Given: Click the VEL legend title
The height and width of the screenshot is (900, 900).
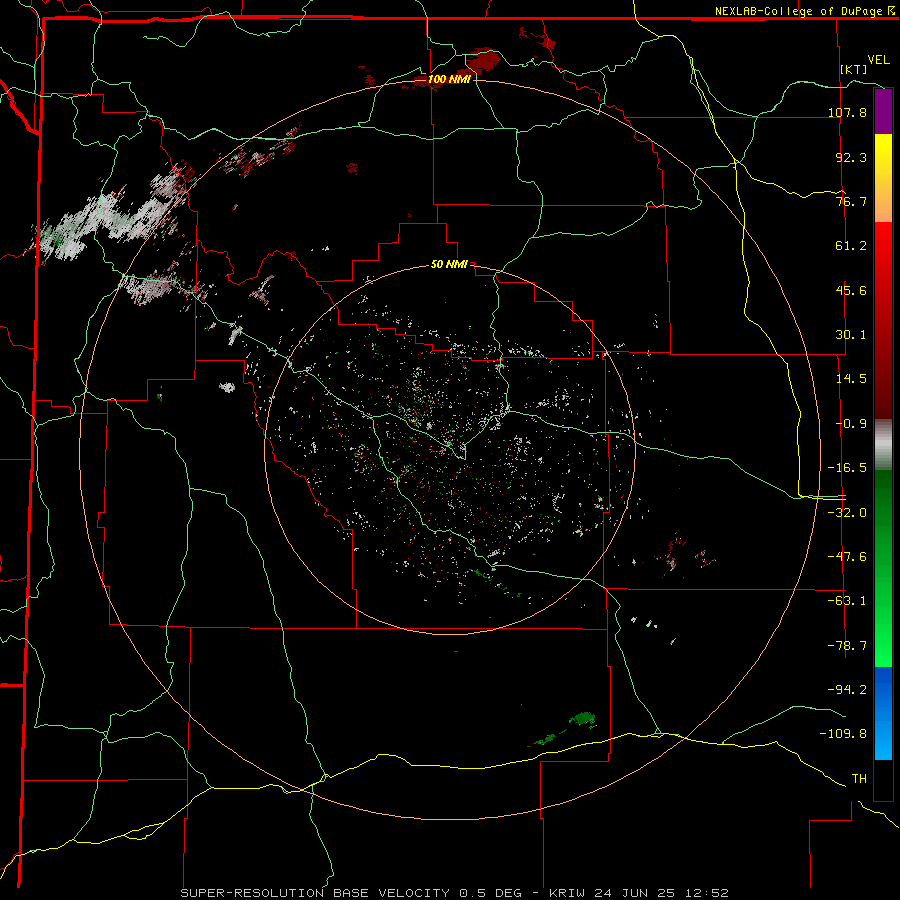Looking at the screenshot, I should pyautogui.click(x=879, y=60).
